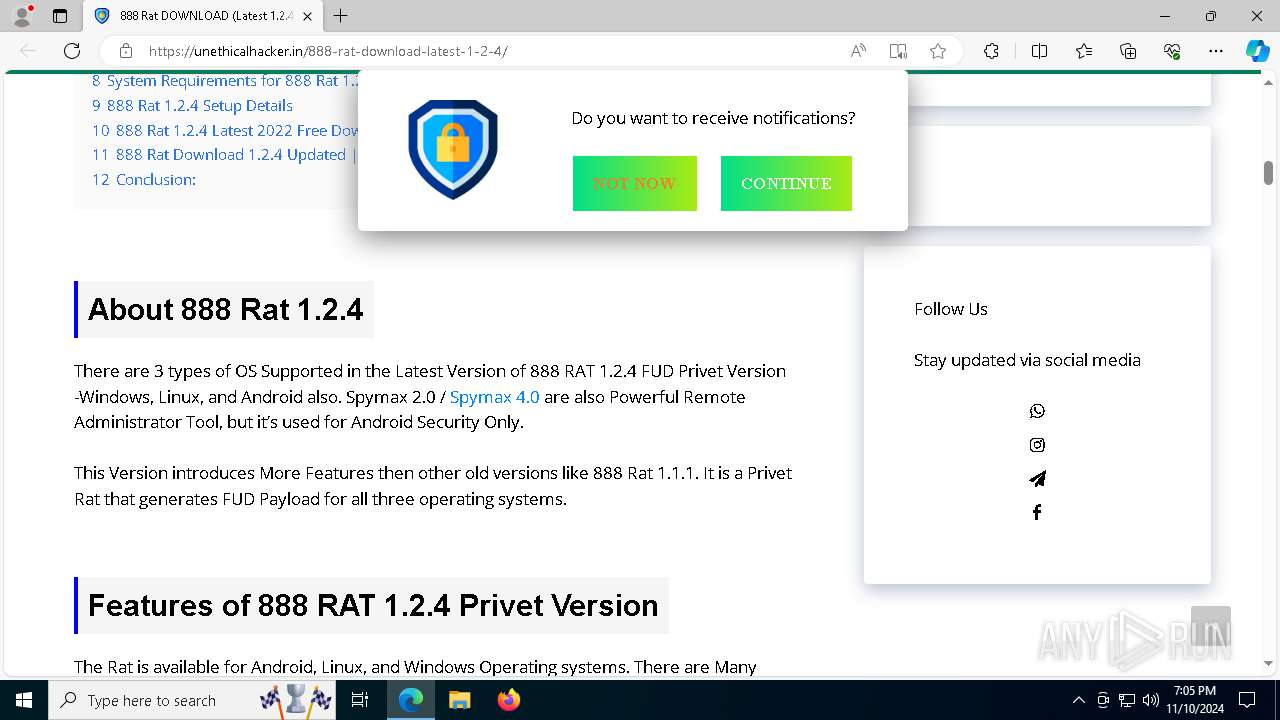Open Settings and more ellipsis menu
The image size is (1280, 720).
(x=1216, y=51)
